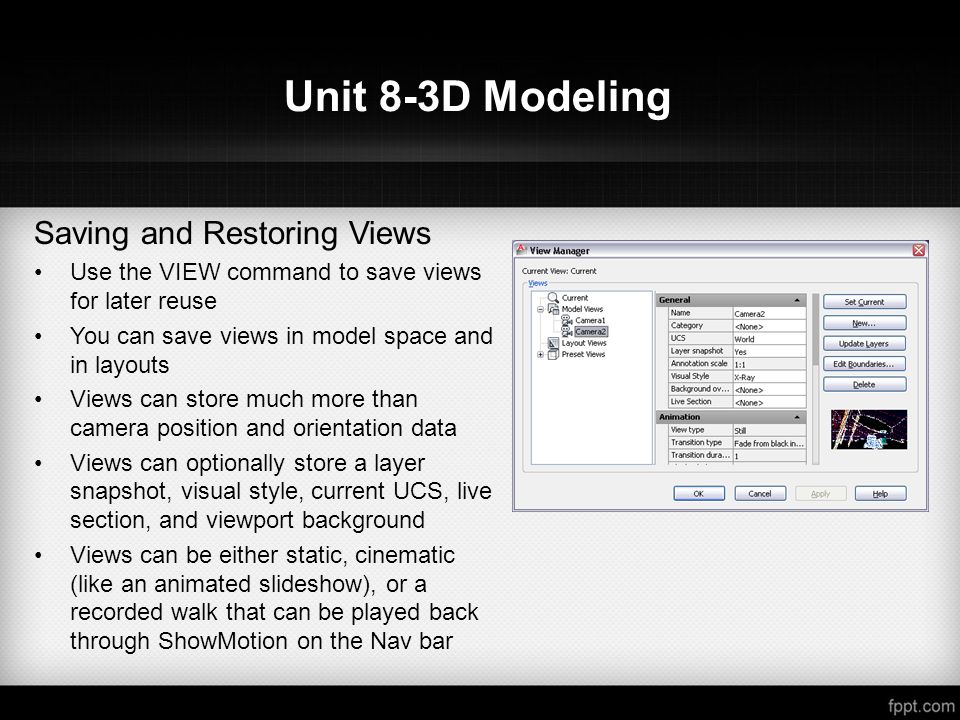This screenshot has width=960, height=720.
Task: Open the Layer snapshot value Yes
Action: coord(770,351)
